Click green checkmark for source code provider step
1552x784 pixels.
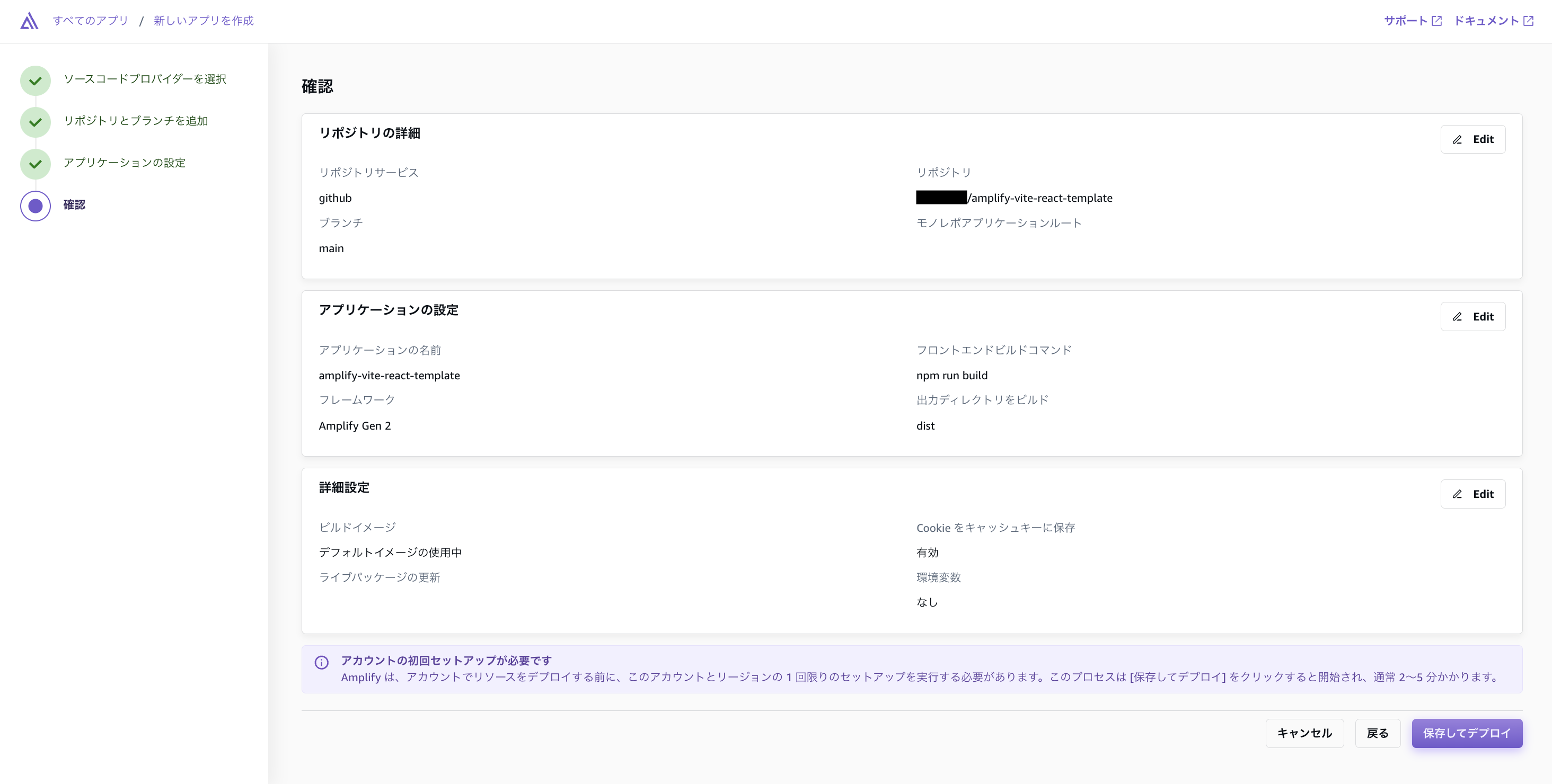pyautogui.click(x=36, y=80)
